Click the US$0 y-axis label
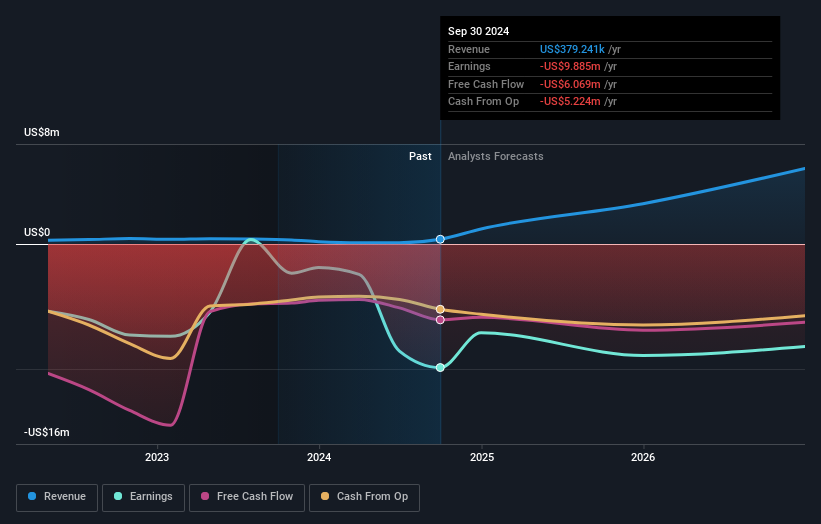821x524 pixels. [x=37, y=232]
